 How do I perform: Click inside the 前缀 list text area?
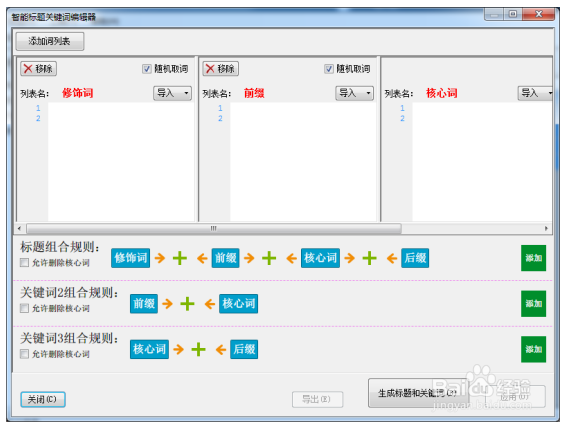pyautogui.click(x=303, y=162)
